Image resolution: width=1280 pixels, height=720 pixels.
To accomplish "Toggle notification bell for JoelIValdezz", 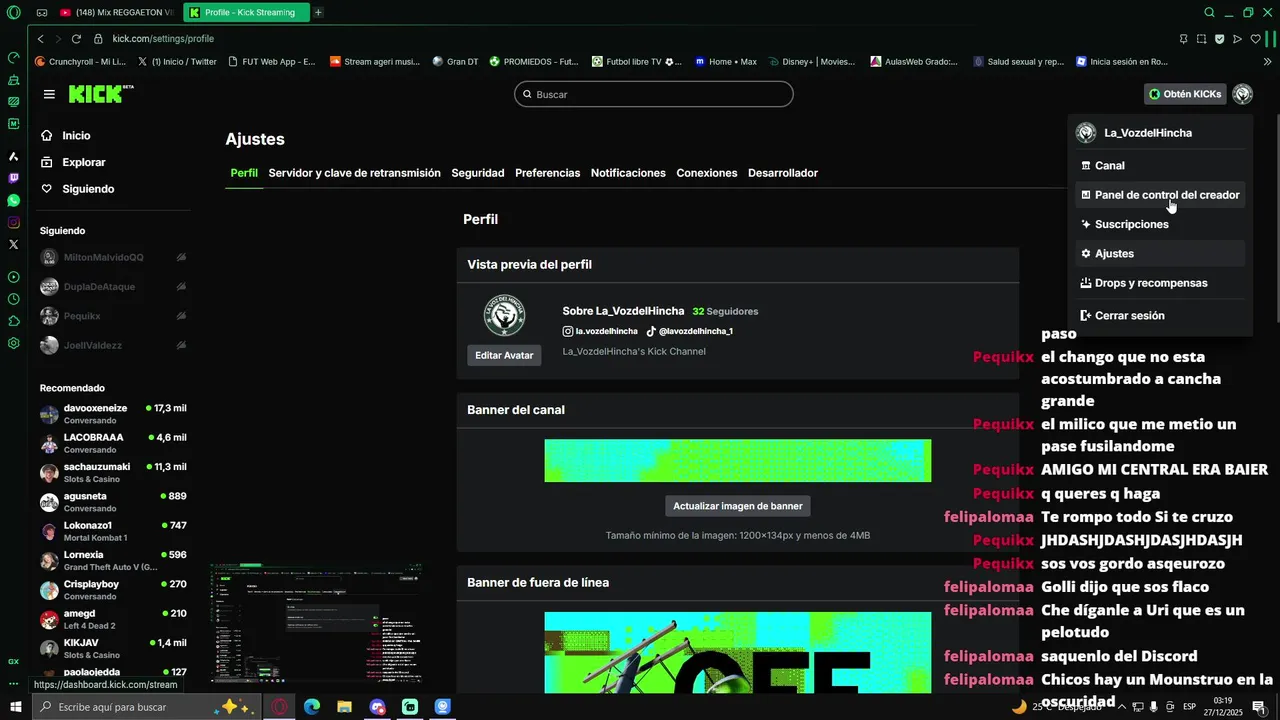I will (181, 345).
